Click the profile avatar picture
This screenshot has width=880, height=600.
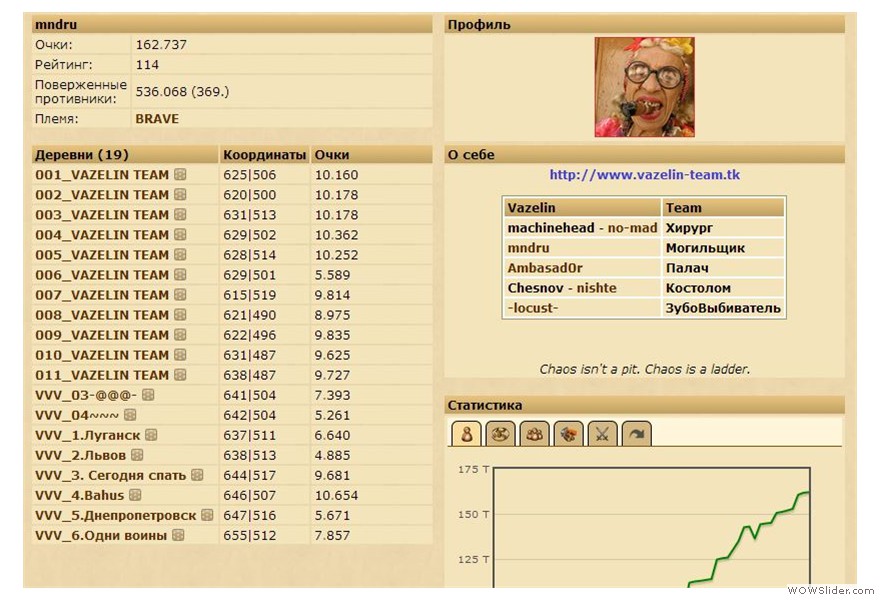click(644, 87)
